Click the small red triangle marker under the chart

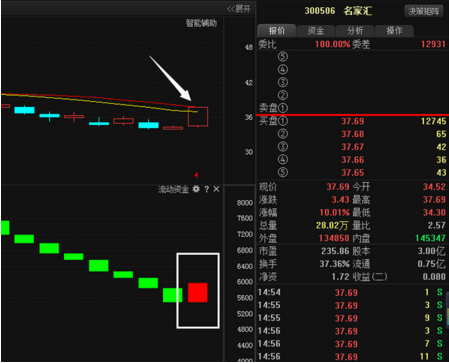196,175
